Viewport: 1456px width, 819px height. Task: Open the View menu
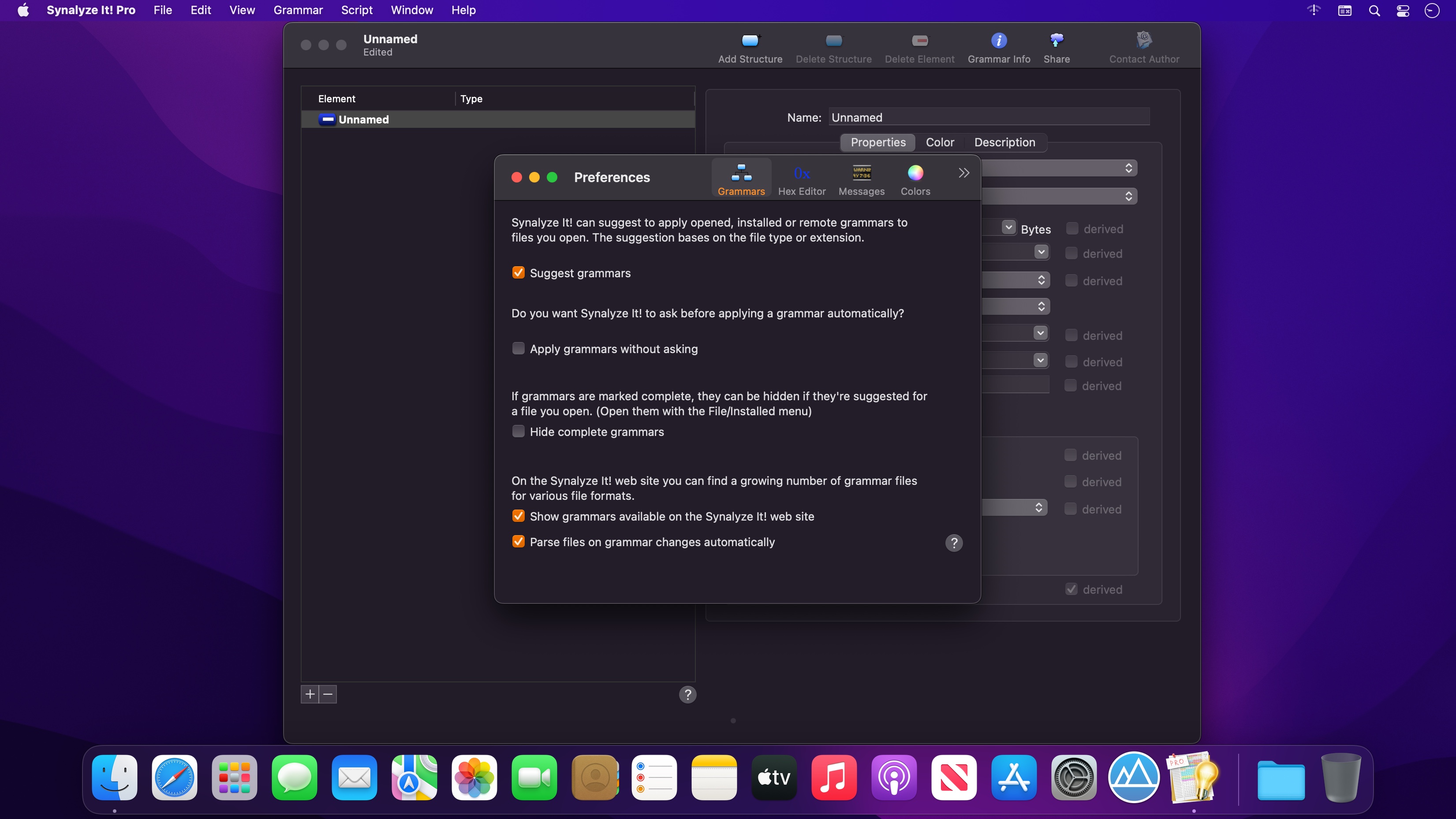tap(242, 10)
